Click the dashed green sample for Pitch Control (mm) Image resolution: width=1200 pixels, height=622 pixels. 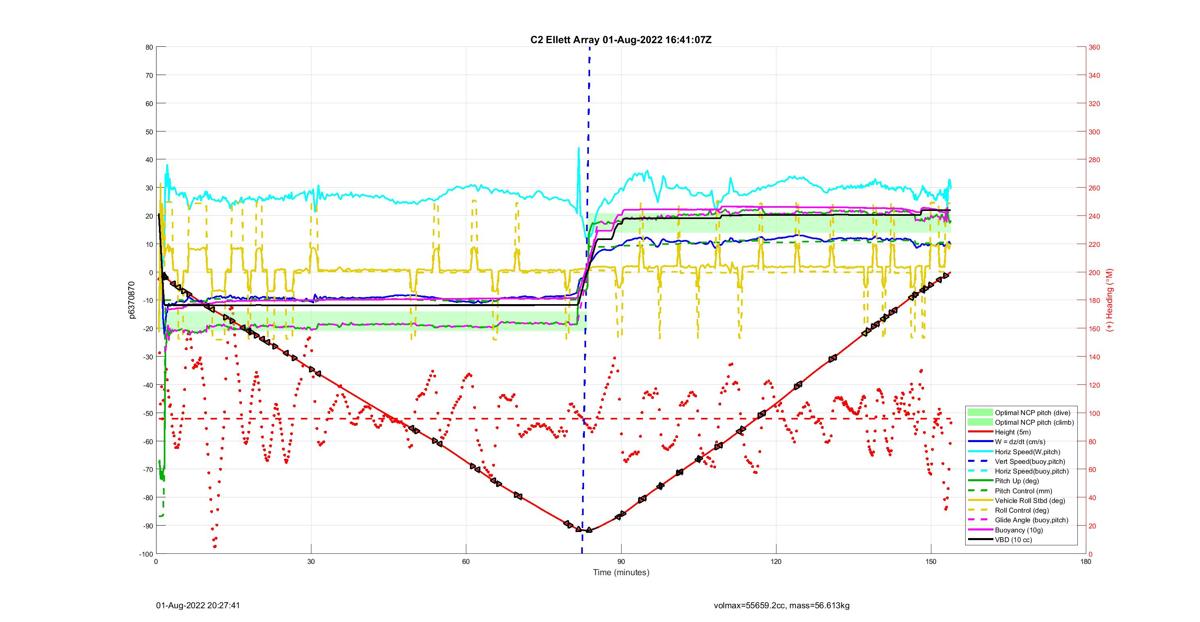980,491
